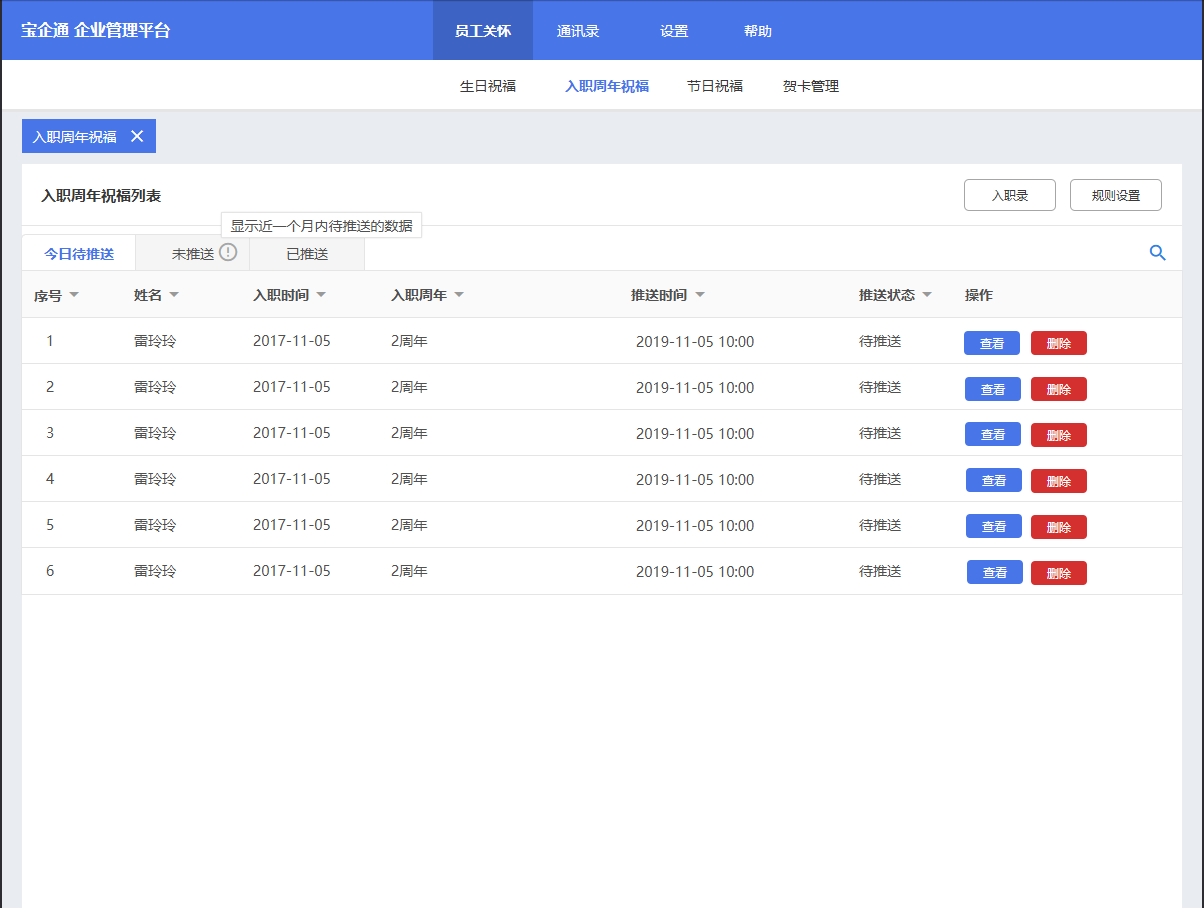
Task: Open 推送状态 column filter arrow
Action: (927, 295)
